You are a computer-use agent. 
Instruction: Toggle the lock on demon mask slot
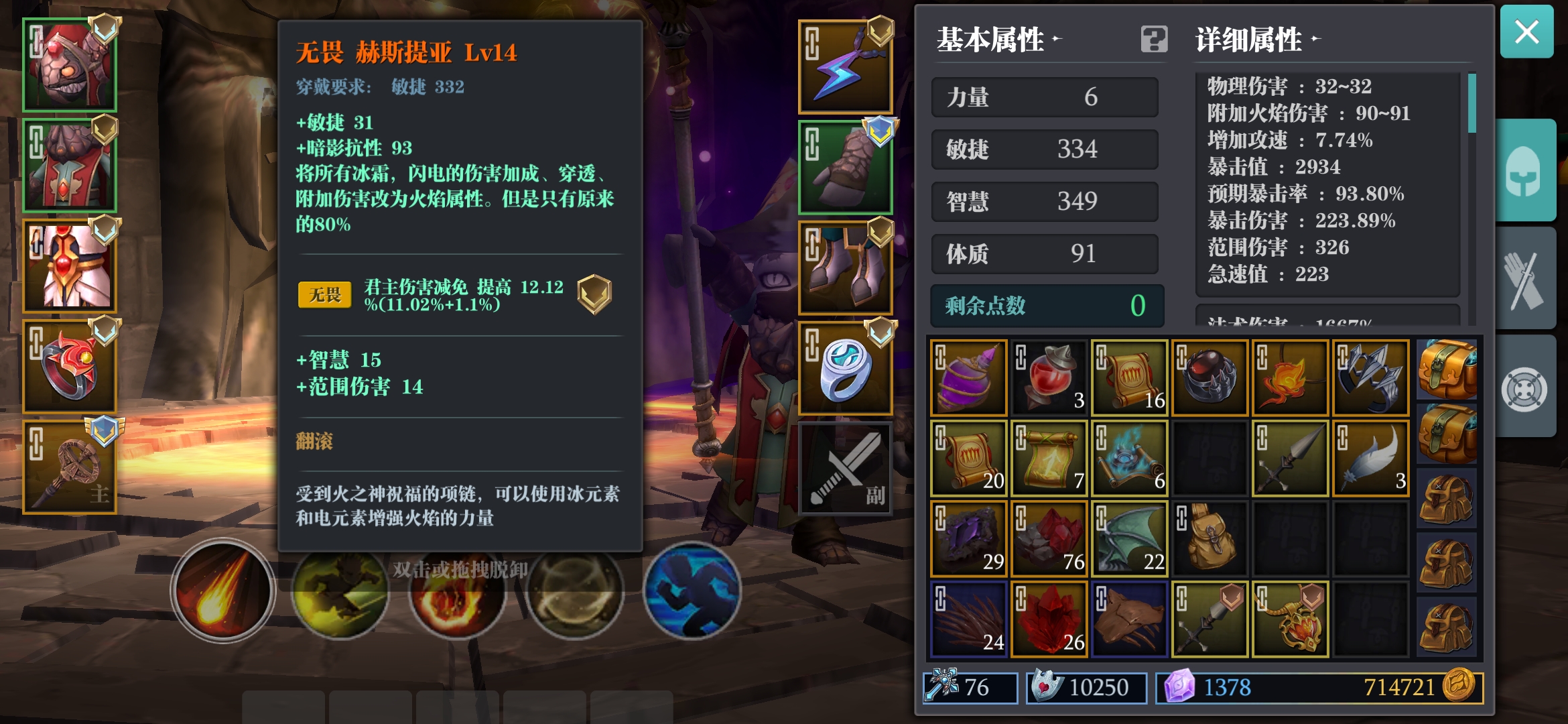click(36, 42)
